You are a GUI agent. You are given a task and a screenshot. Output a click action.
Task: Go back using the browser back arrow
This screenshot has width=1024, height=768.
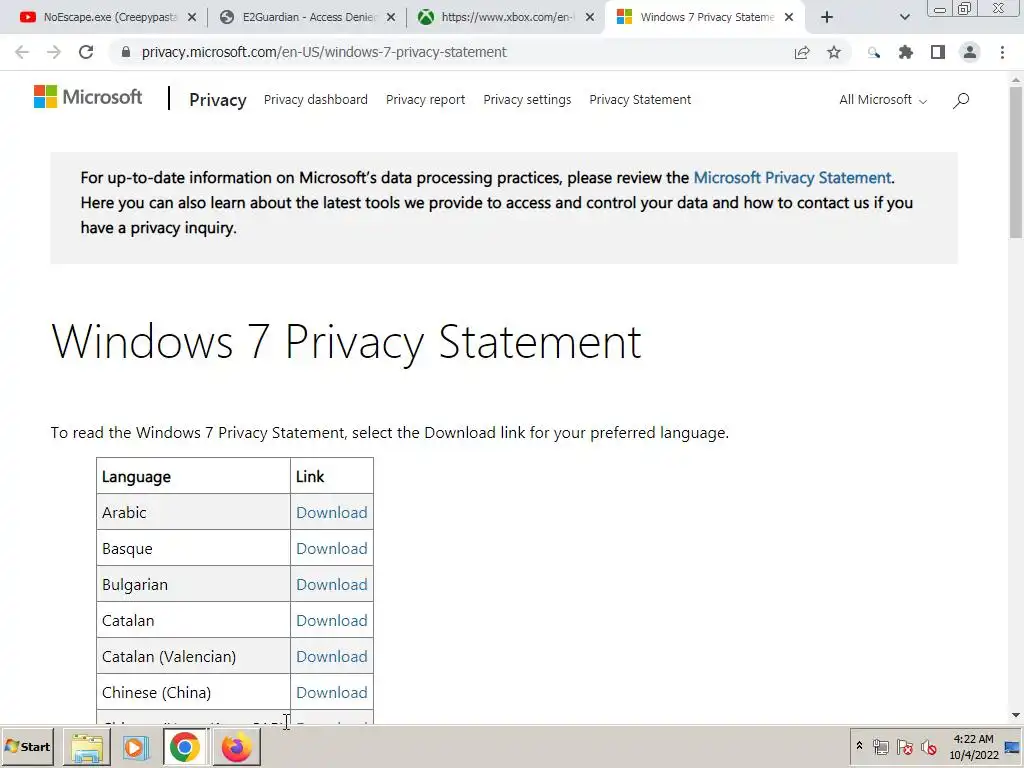(x=22, y=52)
